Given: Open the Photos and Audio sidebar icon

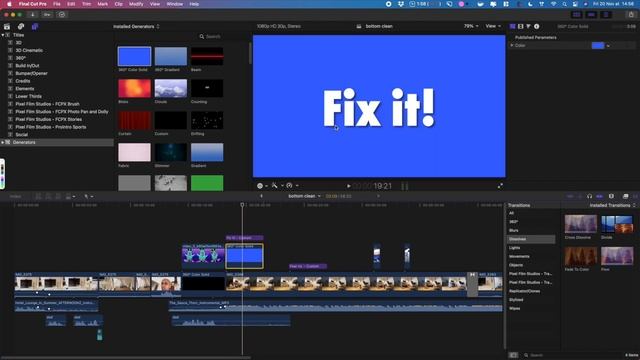Looking at the screenshot, I should [21, 27].
